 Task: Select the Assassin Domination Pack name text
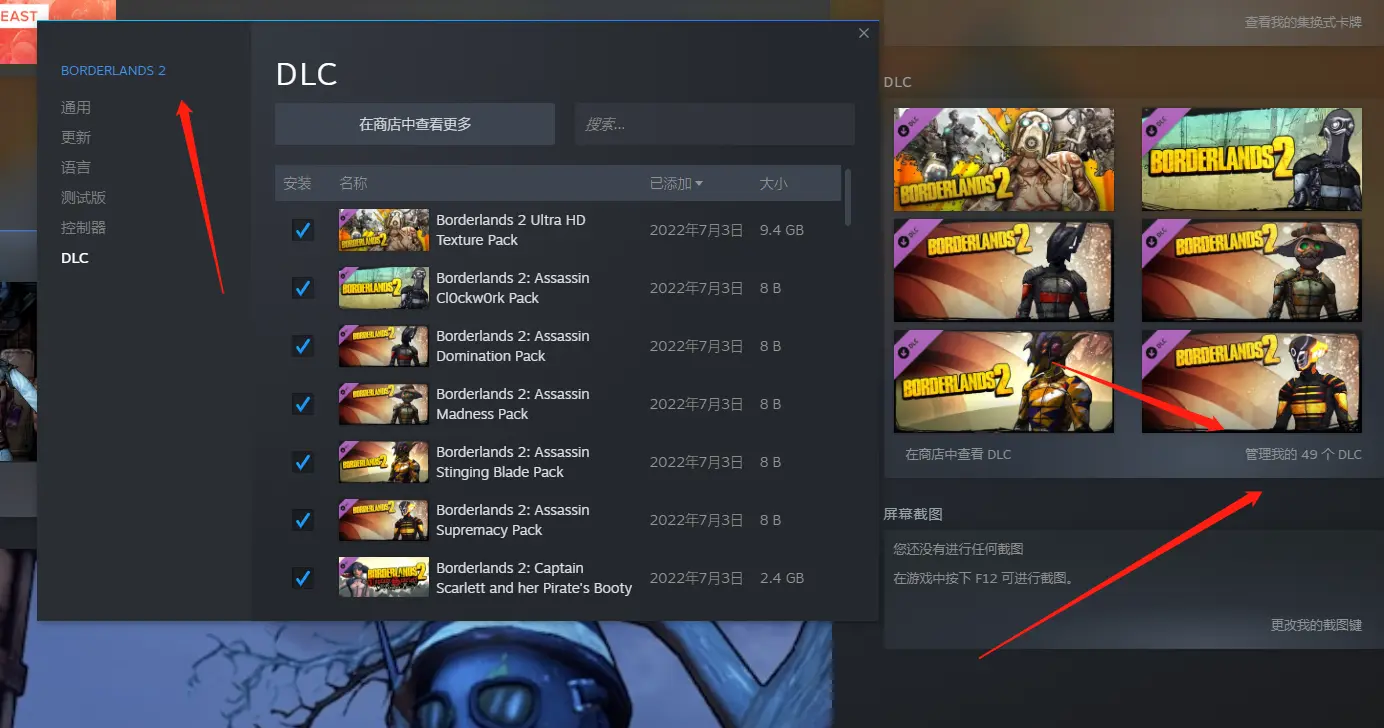513,346
